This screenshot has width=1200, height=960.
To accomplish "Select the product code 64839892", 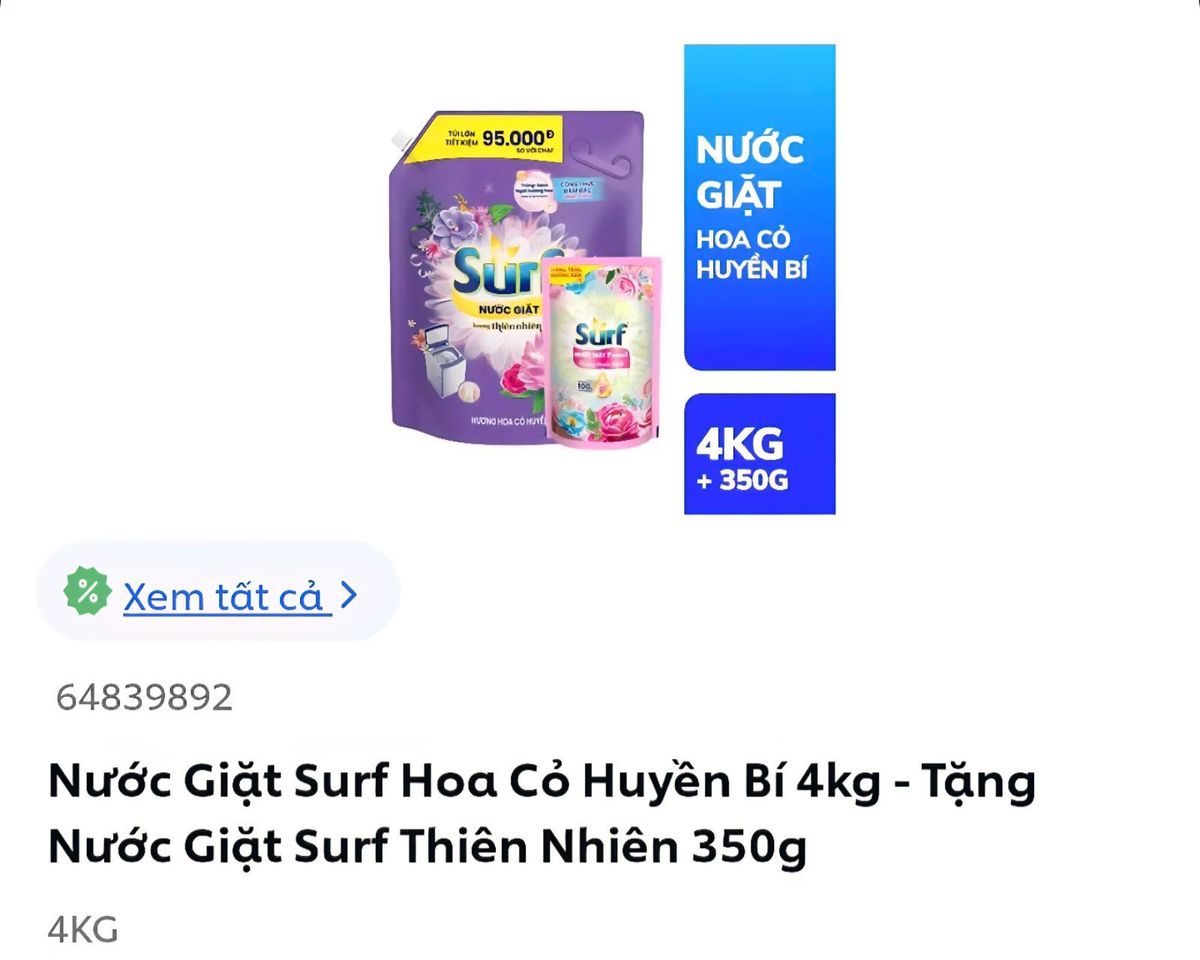I will [144, 697].
